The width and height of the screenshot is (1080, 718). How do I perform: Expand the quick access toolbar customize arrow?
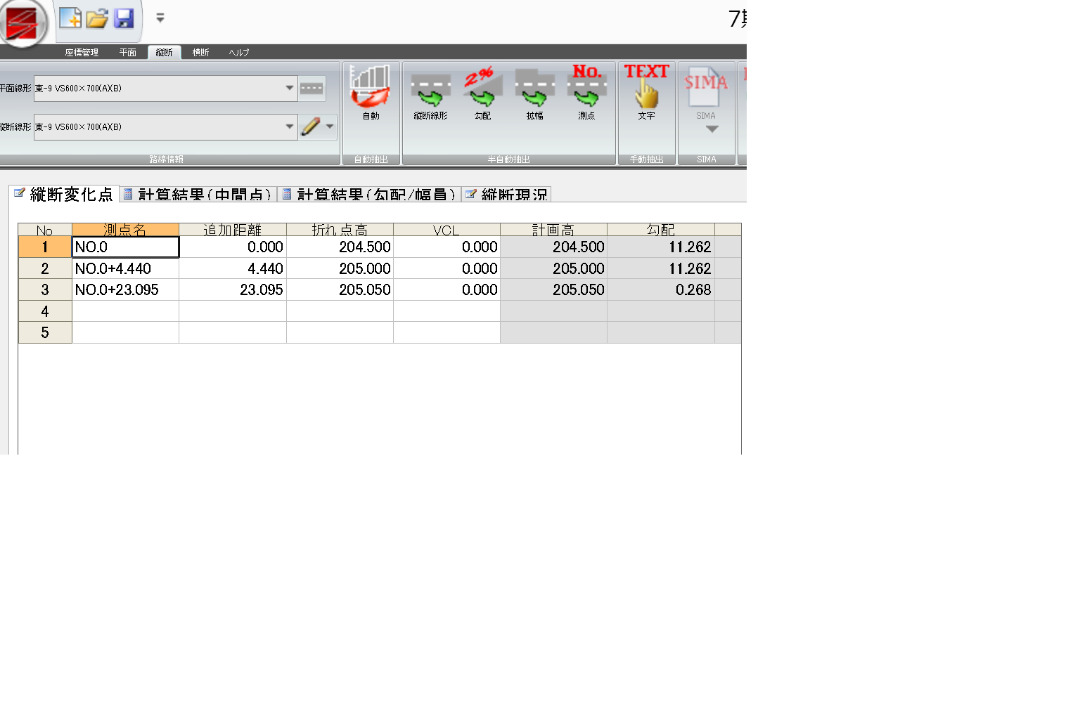pyautogui.click(x=160, y=18)
